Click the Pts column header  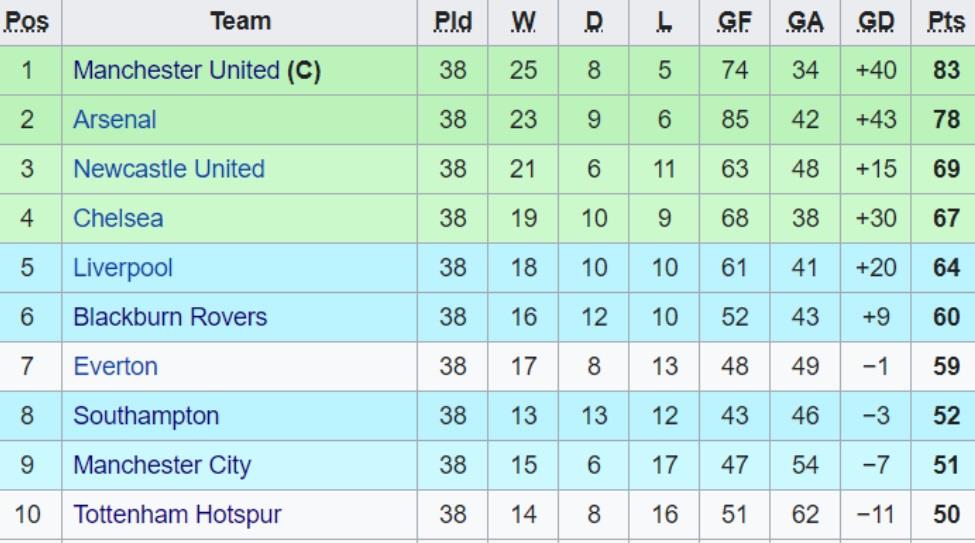point(945,22)
